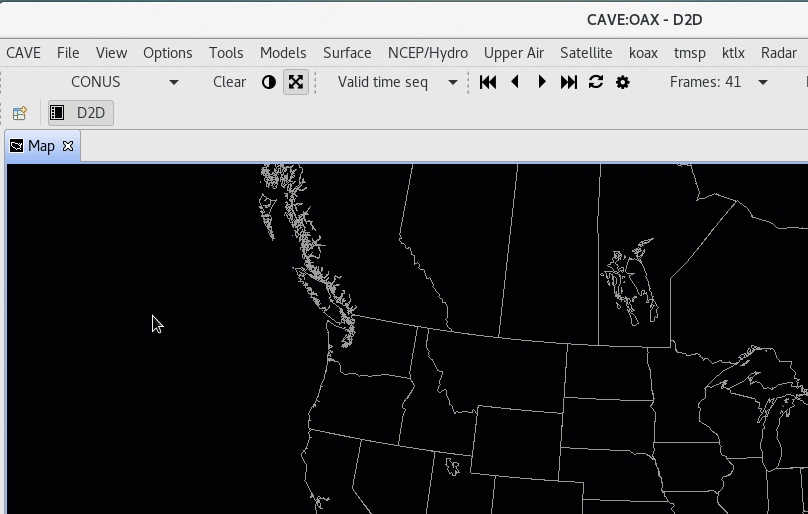This screenshot has height=514, width=808.
Task: Open the Models menu
Action: coord(283,53)
